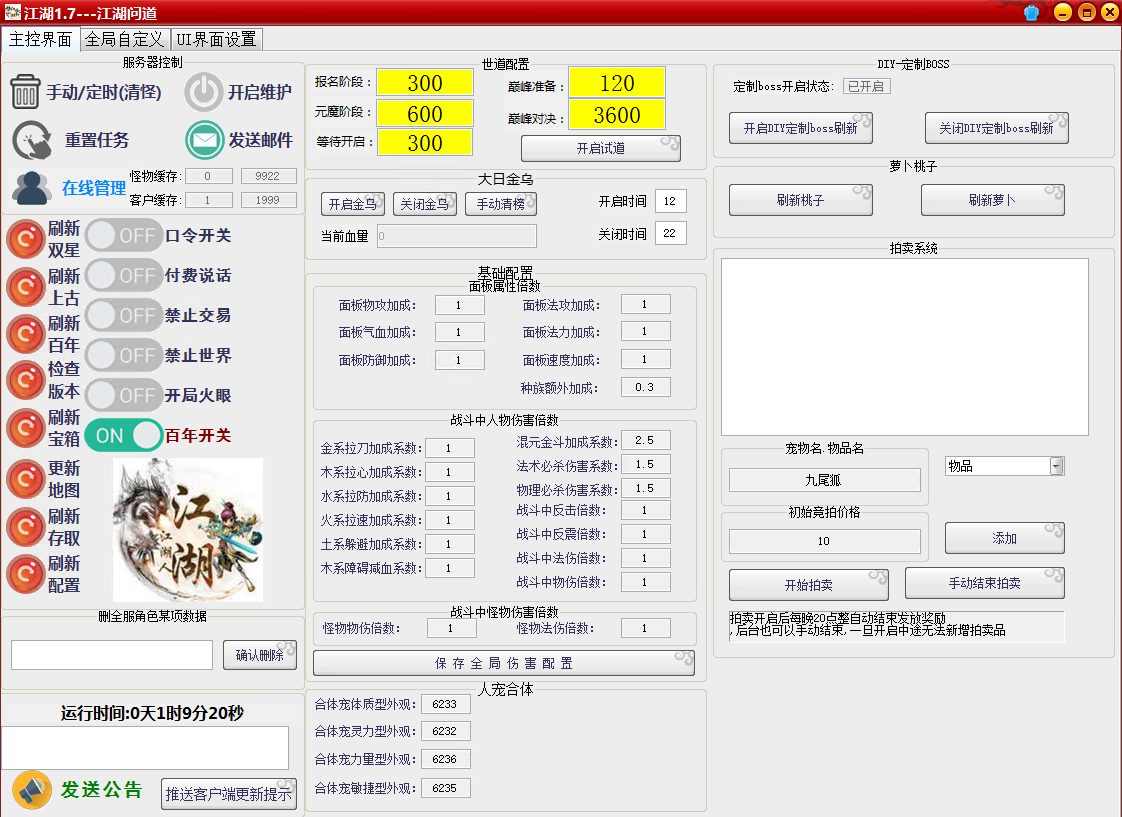This screenshot has height=817, width=1122.
Task: Click the 开始拍卖 button
Action: click(x=808, y=585)
